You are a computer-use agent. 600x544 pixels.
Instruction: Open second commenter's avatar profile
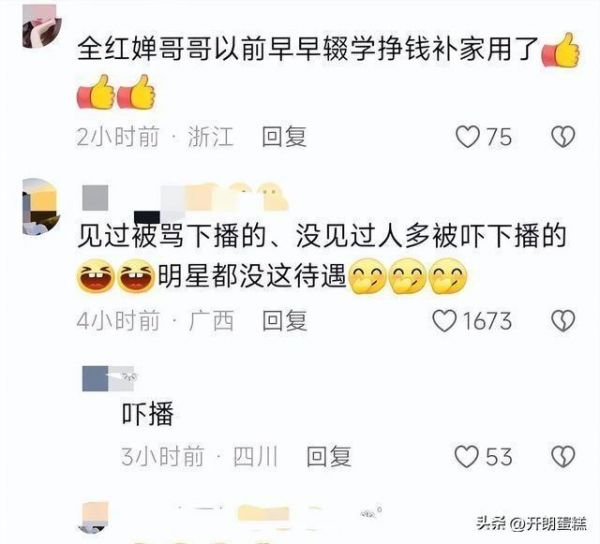pos(41,207)
